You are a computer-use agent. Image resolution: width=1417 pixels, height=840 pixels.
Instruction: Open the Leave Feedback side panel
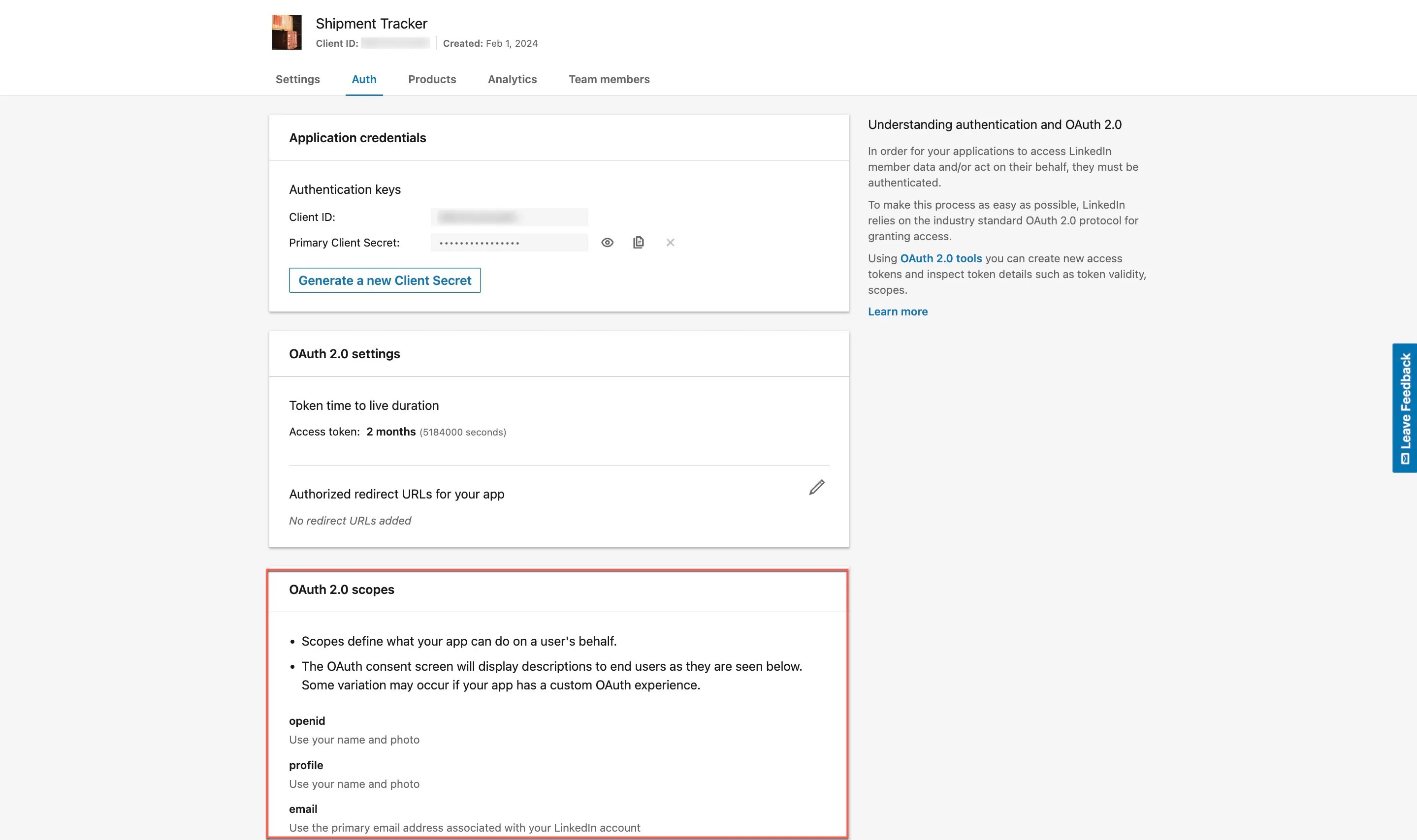1405,408
